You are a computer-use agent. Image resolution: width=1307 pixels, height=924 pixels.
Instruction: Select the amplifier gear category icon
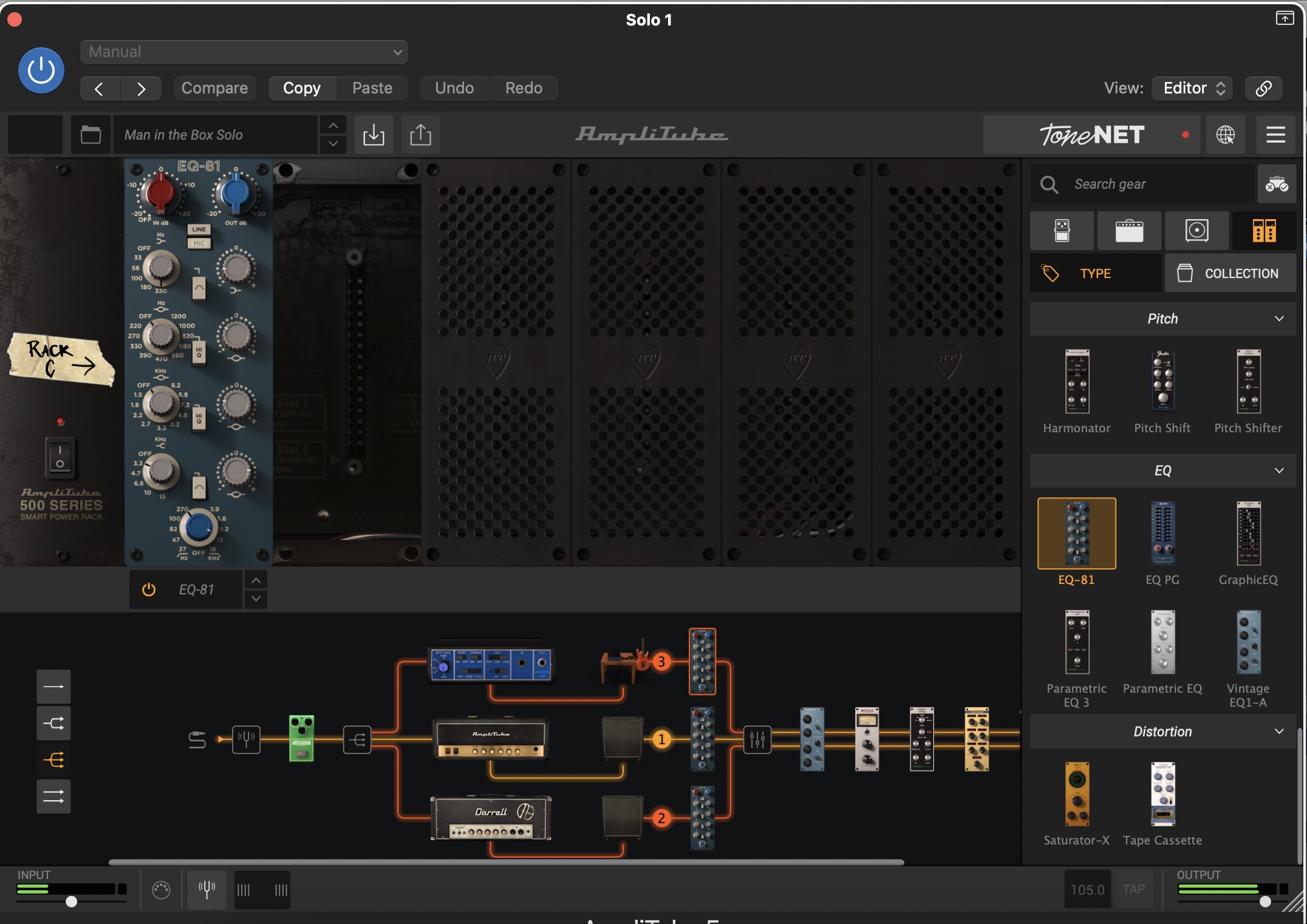pyautogui.click(x=1129, y=231)
